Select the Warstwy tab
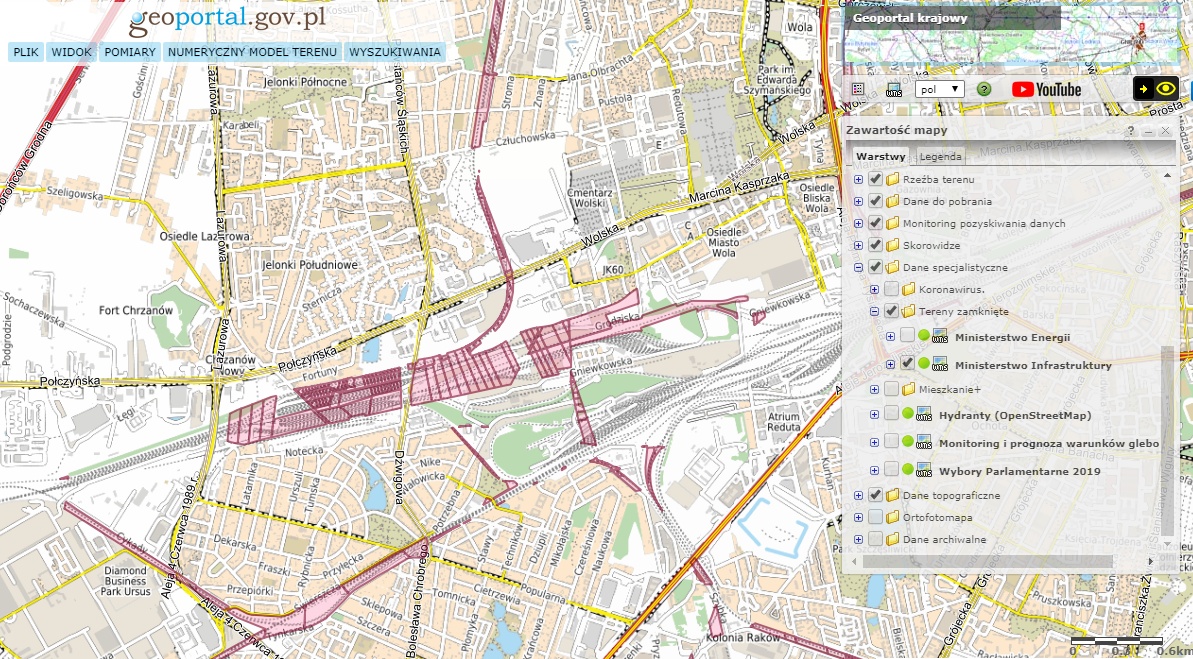This screenshot has width=1193, height=659. pyautogui.click(x=881, y=156)
